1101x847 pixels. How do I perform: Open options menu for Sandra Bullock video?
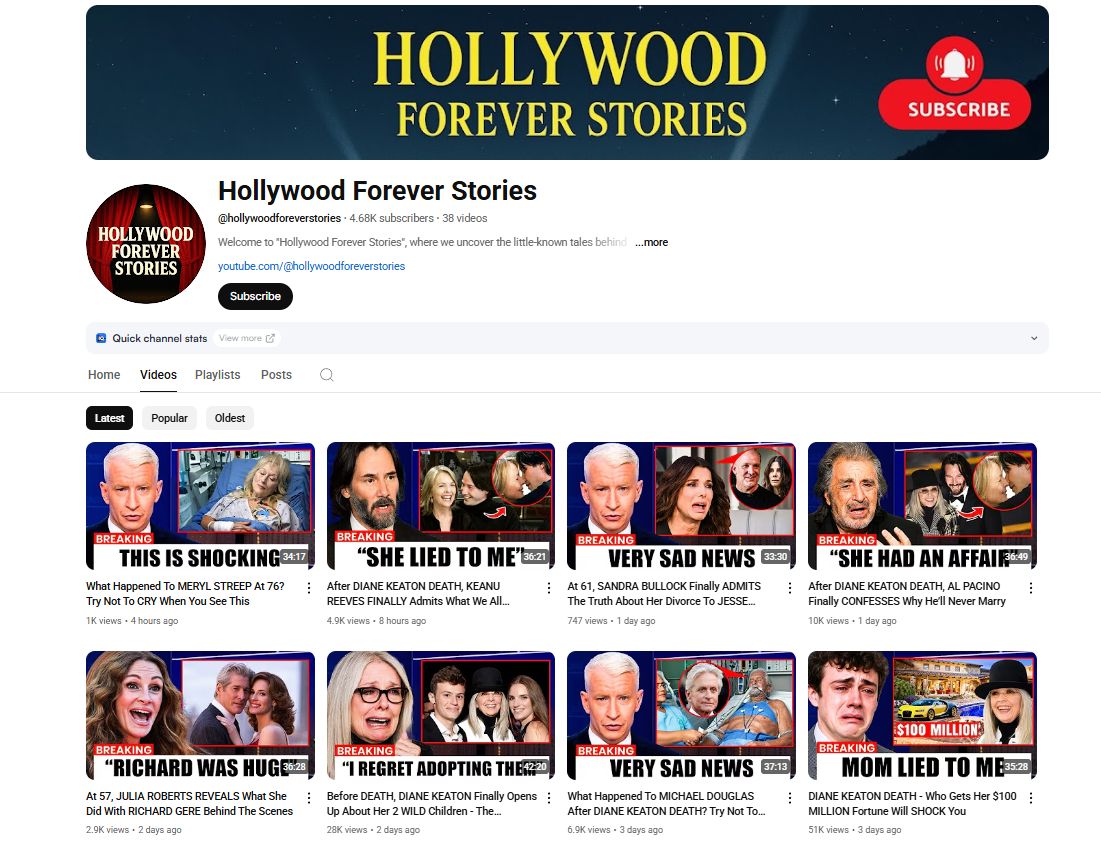tap(789, 588)
